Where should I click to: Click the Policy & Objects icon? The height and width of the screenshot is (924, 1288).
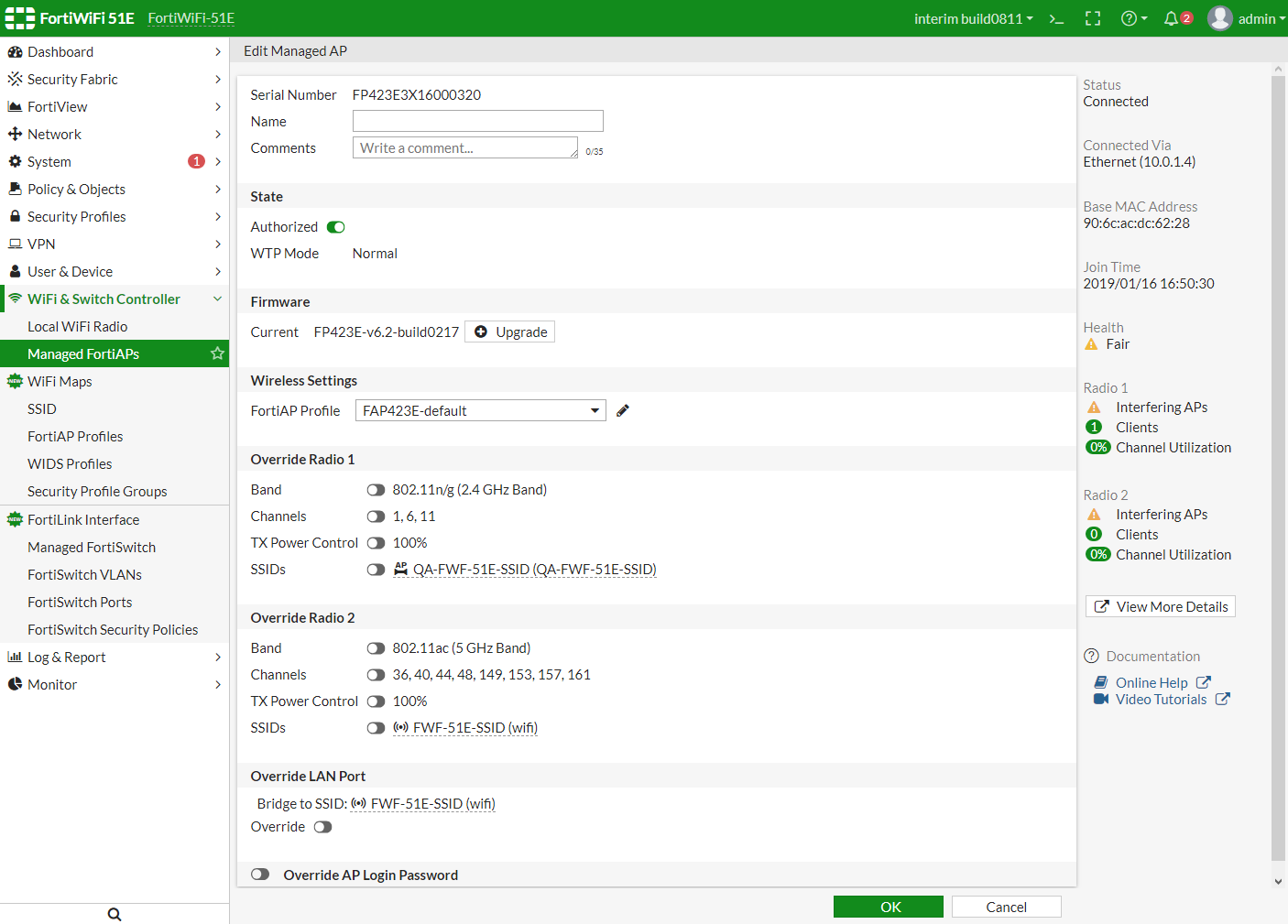pyautogui.click(x=15, y=190)
